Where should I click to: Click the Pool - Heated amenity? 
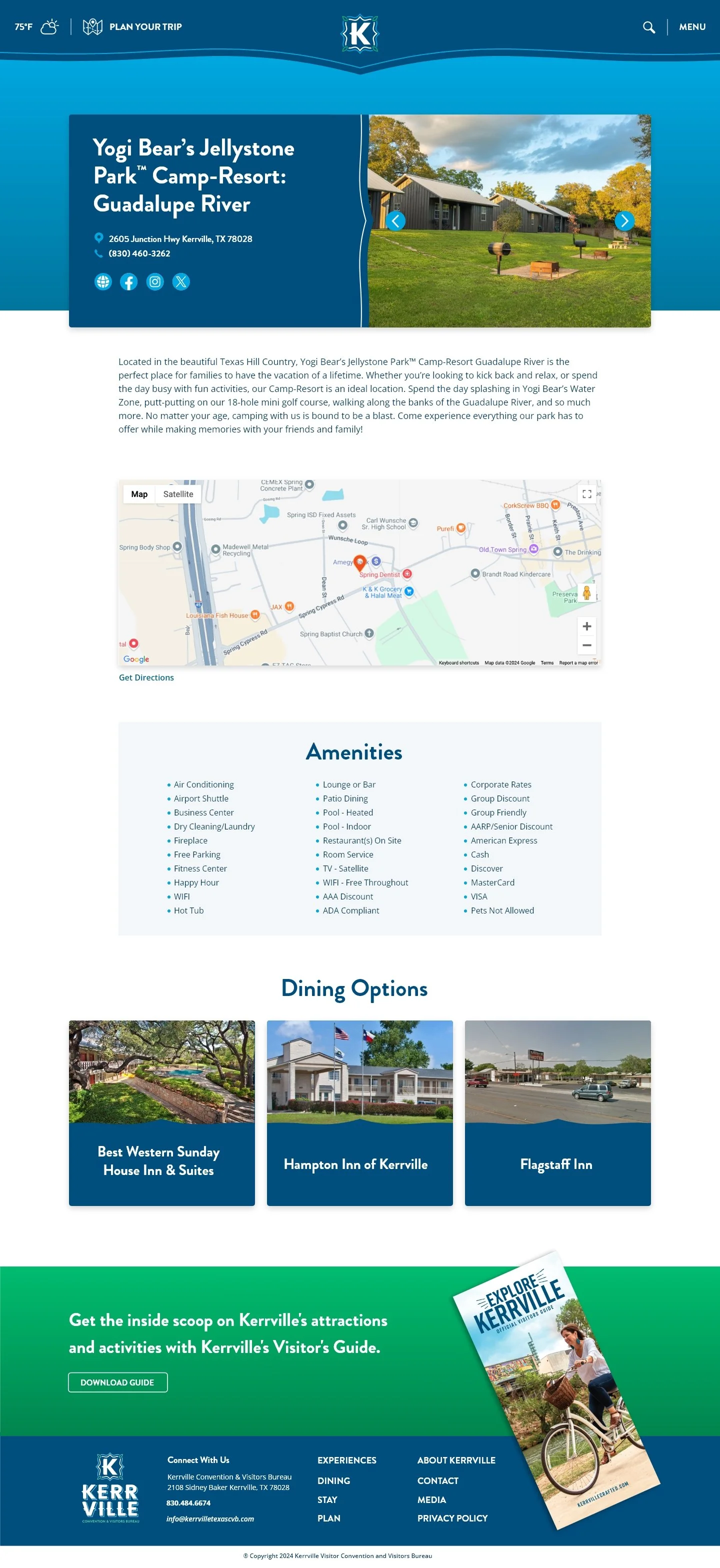[348, 812]
